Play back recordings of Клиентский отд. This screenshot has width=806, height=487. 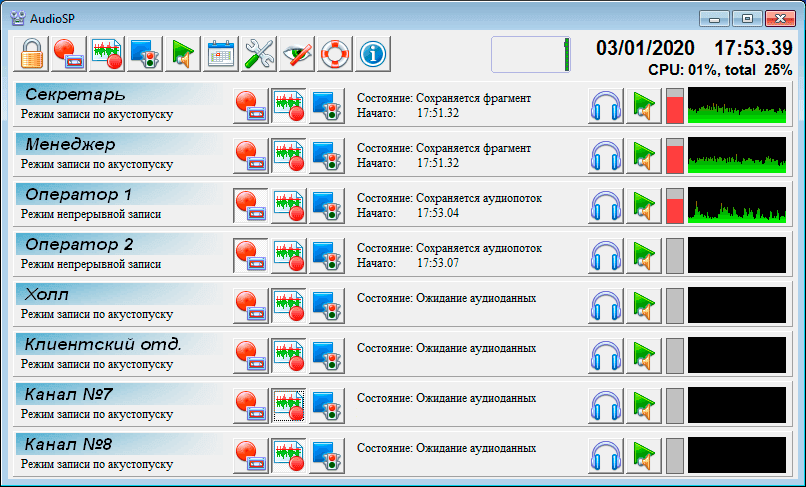click(x=644, y=355)
